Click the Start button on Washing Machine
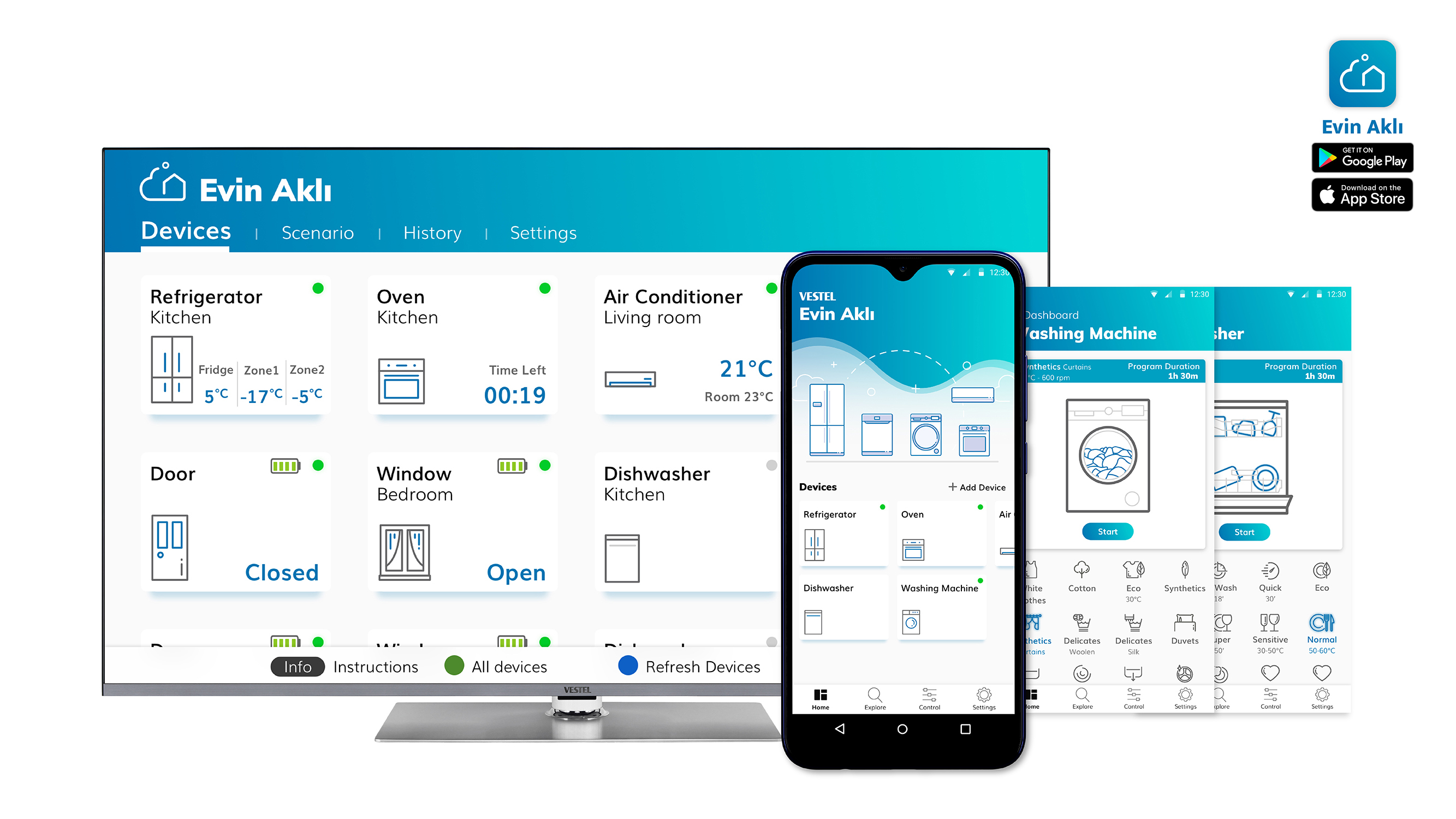The height and width of the screenshot is (819, 1456). 1106,531
